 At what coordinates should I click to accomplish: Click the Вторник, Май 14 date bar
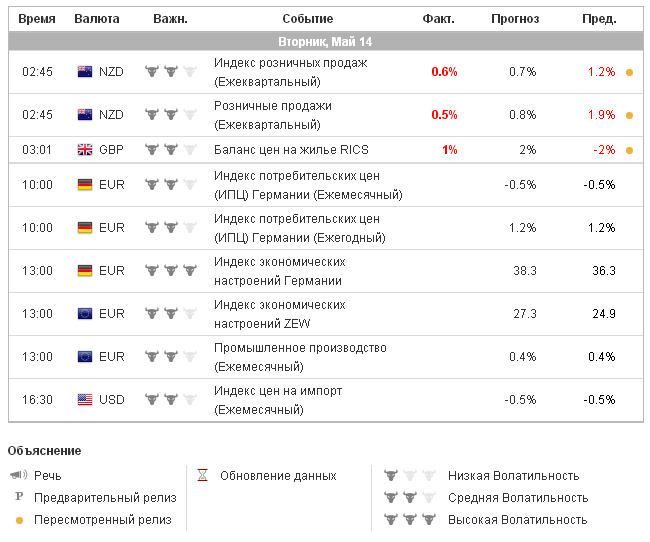pos(325,41)
